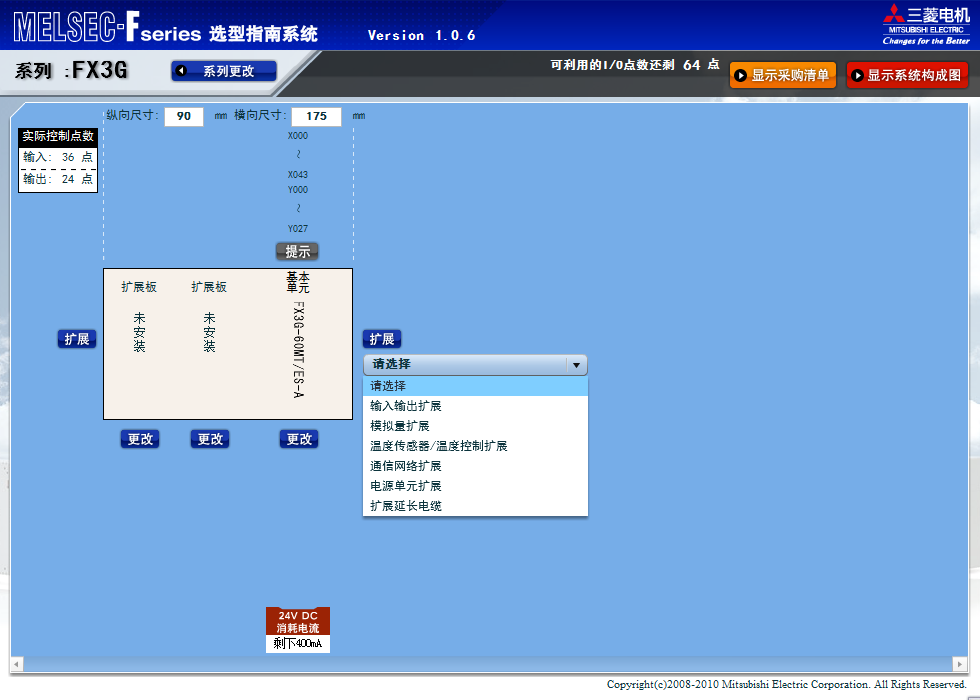Open the 显示采购清单 purchase list
The image size is (980, 700).
point(782,75)
